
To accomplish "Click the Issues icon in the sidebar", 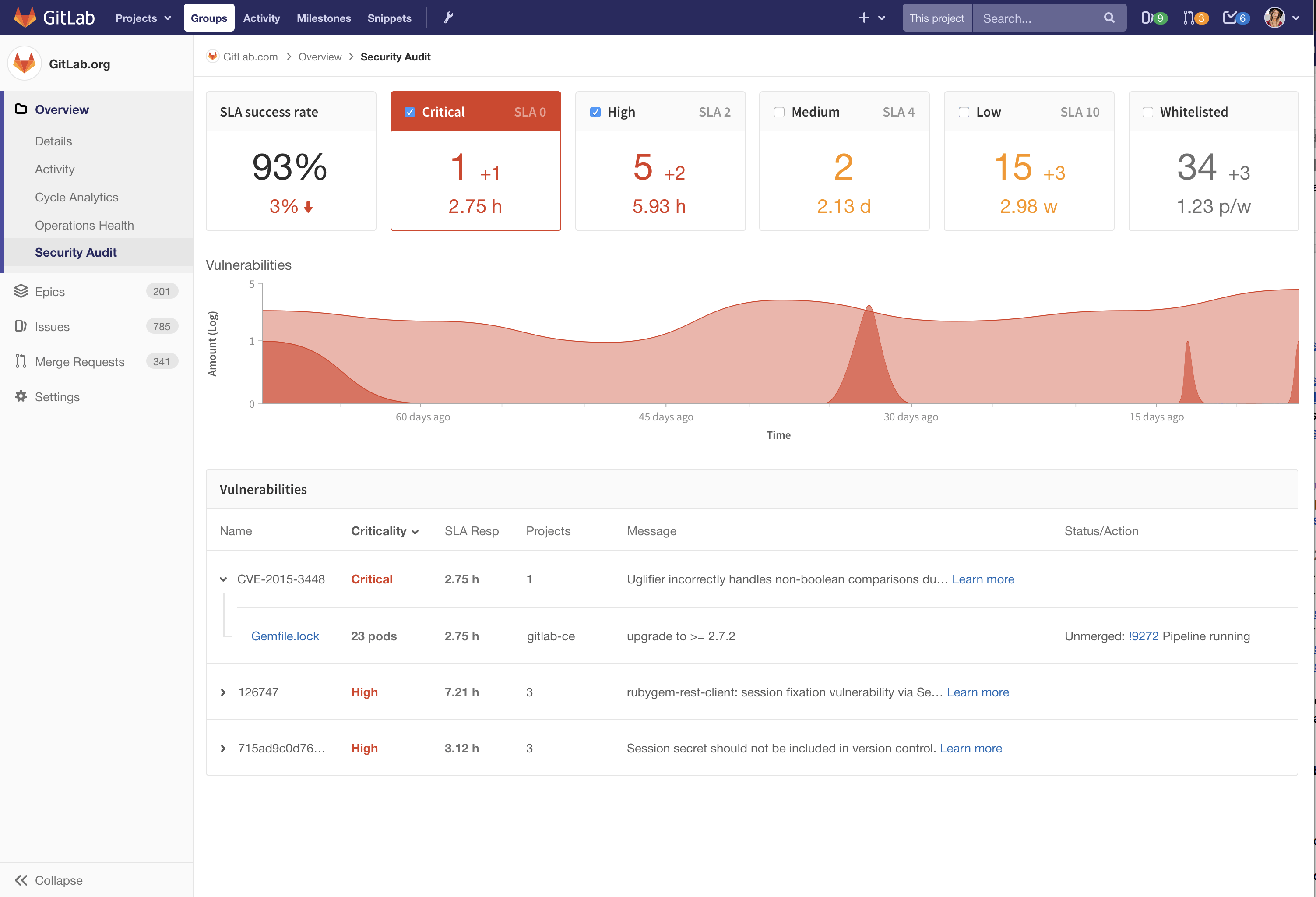I will click(x=21, y=326).
